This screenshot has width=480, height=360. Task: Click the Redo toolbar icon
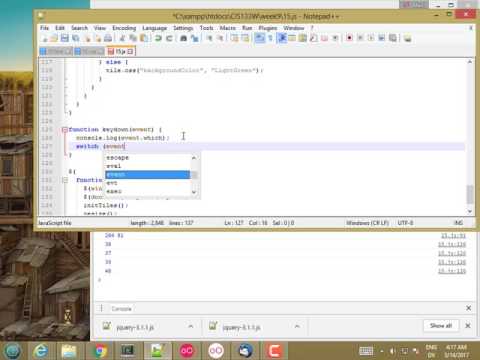point(169,38)
